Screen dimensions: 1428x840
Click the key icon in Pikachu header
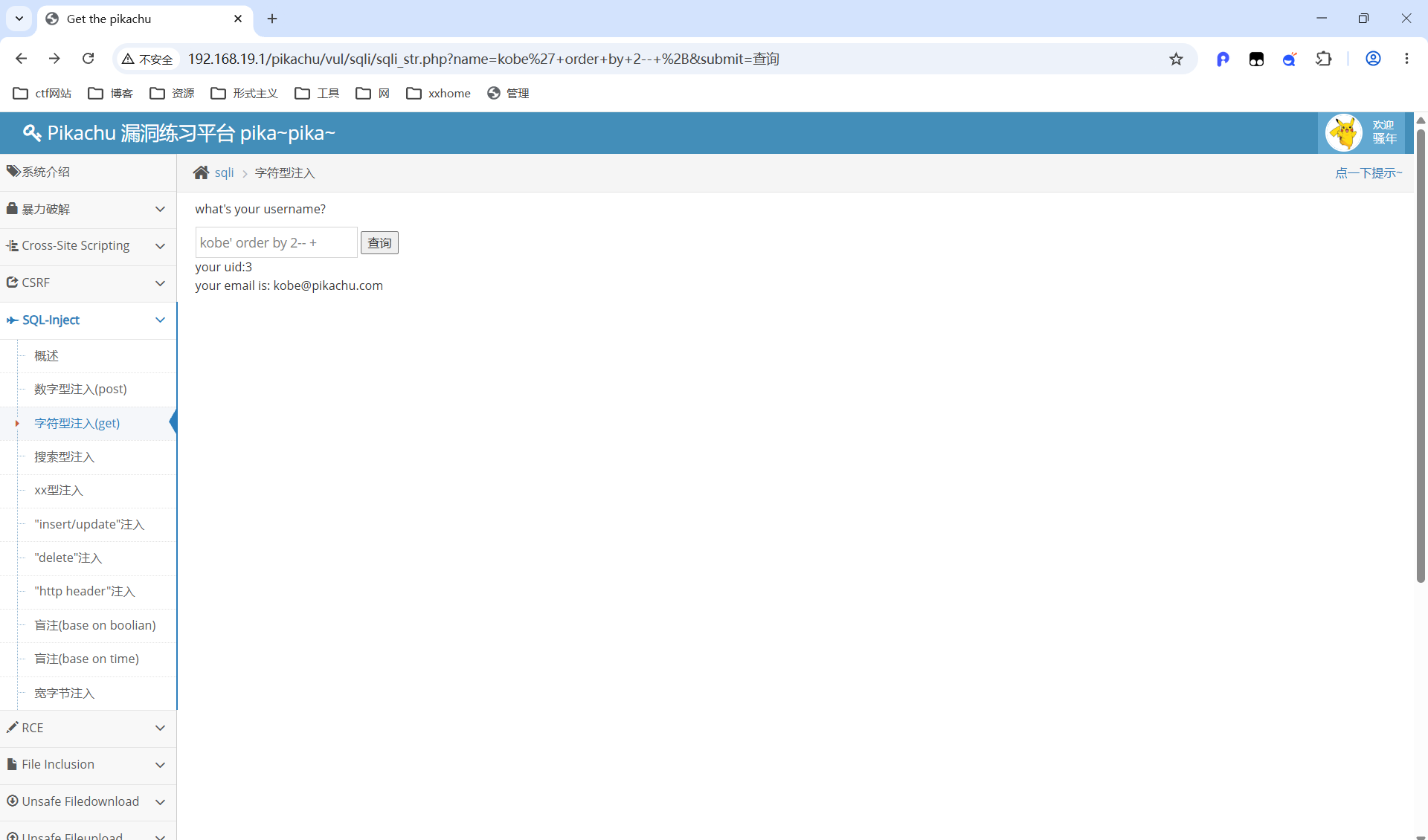(32, 133)
